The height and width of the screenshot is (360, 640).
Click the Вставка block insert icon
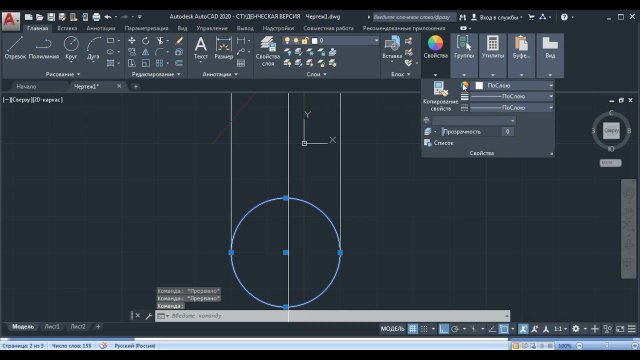pos(392,48)
